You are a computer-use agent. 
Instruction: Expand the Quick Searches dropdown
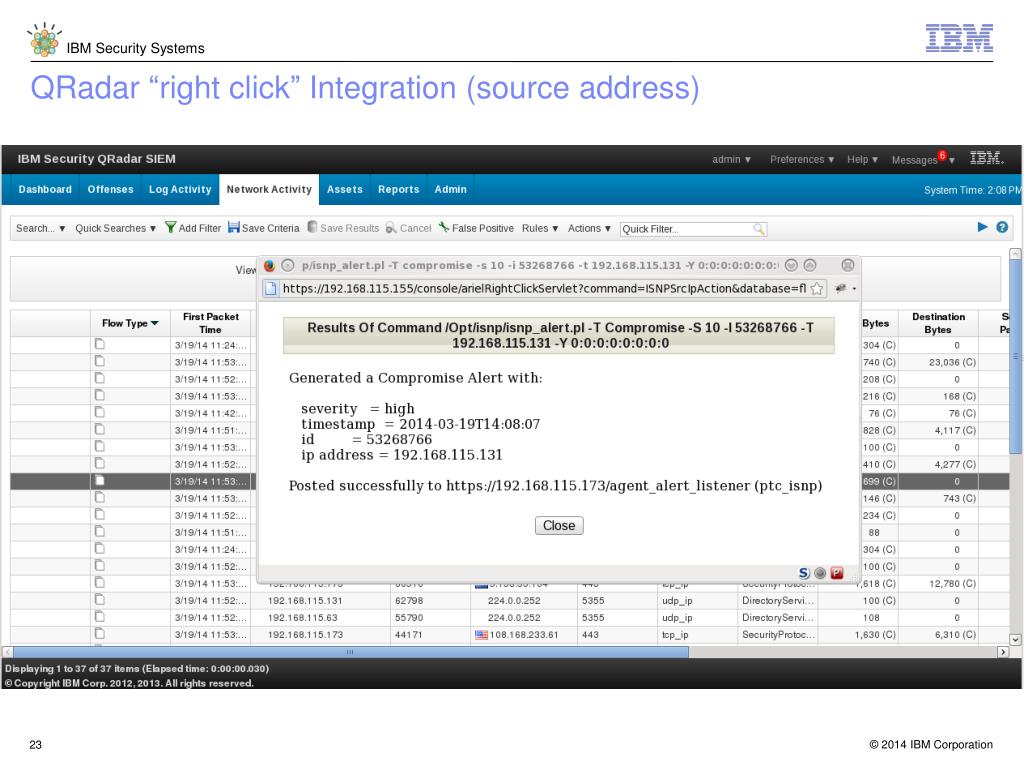tap(115, 228)
